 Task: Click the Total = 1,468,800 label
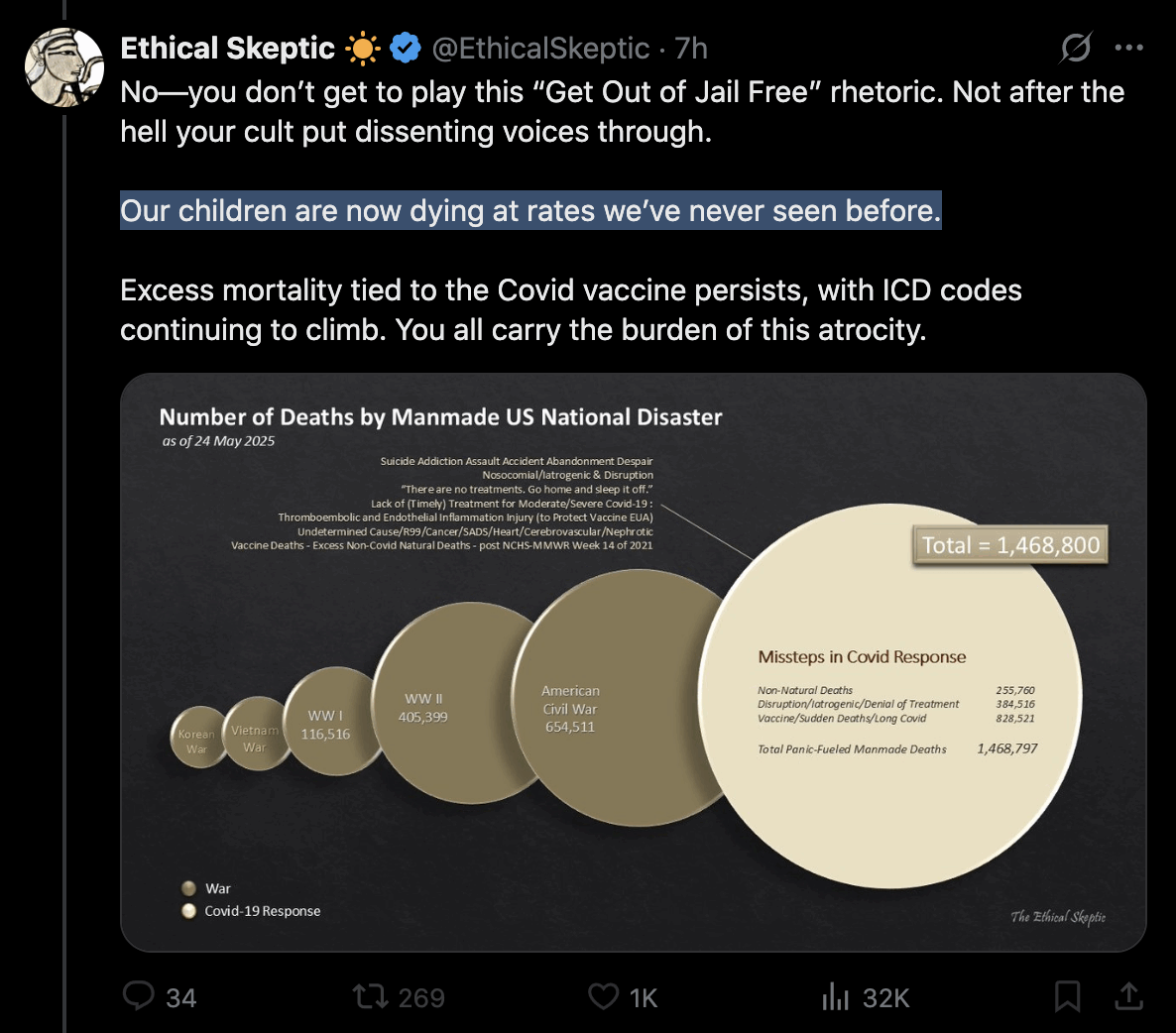tap(1009, 545)
